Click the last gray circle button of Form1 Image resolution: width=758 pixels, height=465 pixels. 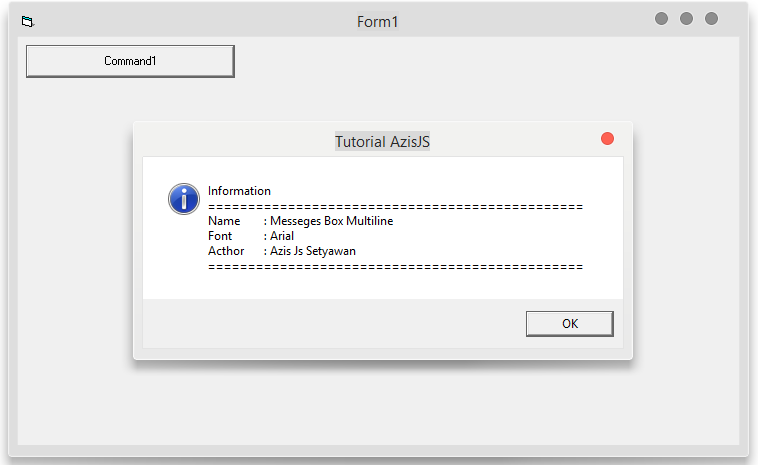pyautogui.click(x=712, y=18)
